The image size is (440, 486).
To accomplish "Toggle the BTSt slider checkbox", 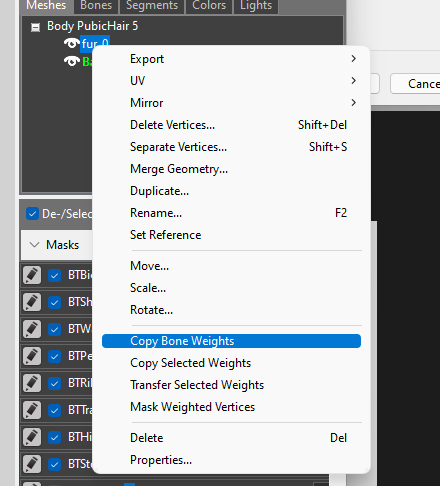I will (x=54, y=465).
